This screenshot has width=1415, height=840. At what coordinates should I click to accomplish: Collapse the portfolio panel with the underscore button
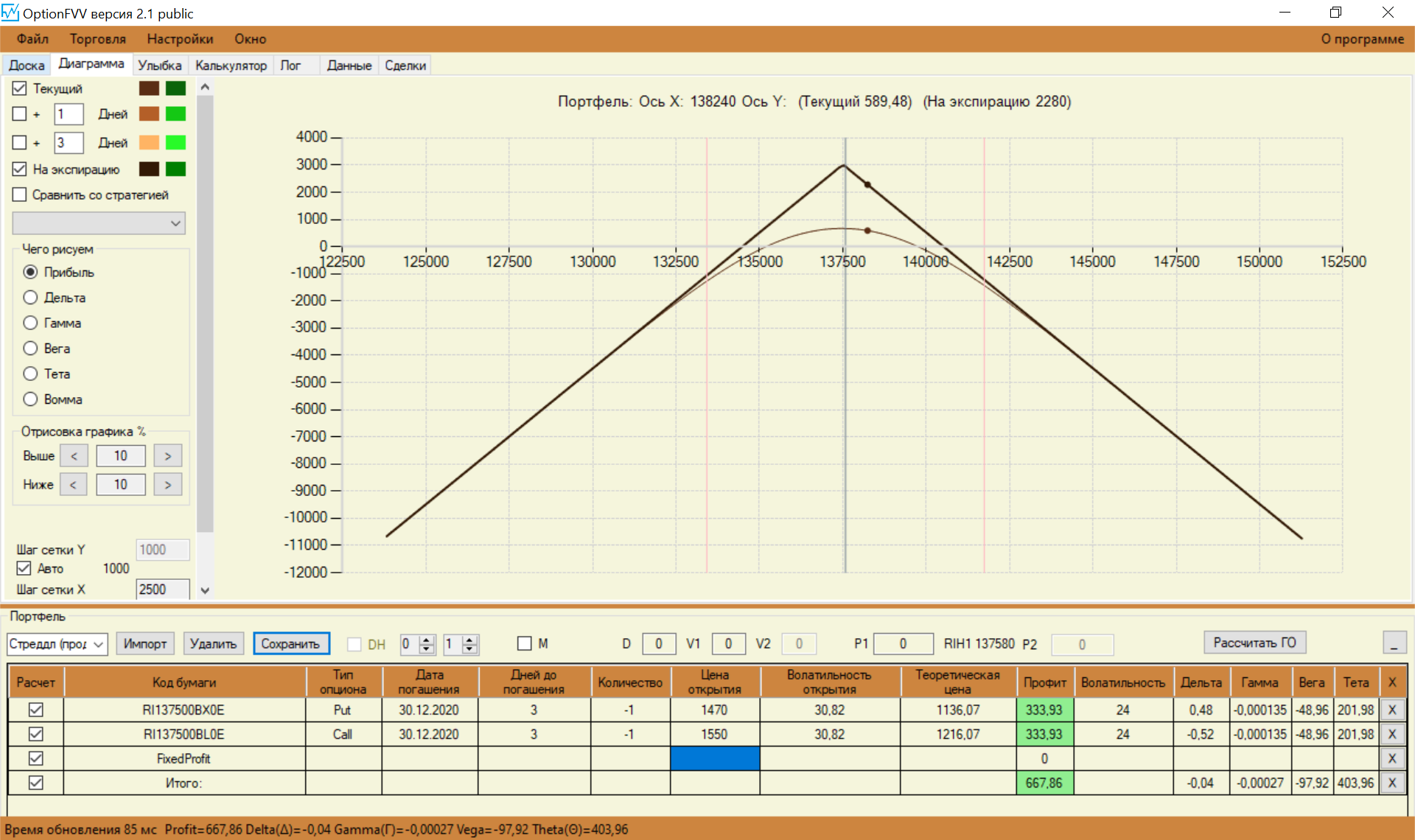click(1394, 643)
